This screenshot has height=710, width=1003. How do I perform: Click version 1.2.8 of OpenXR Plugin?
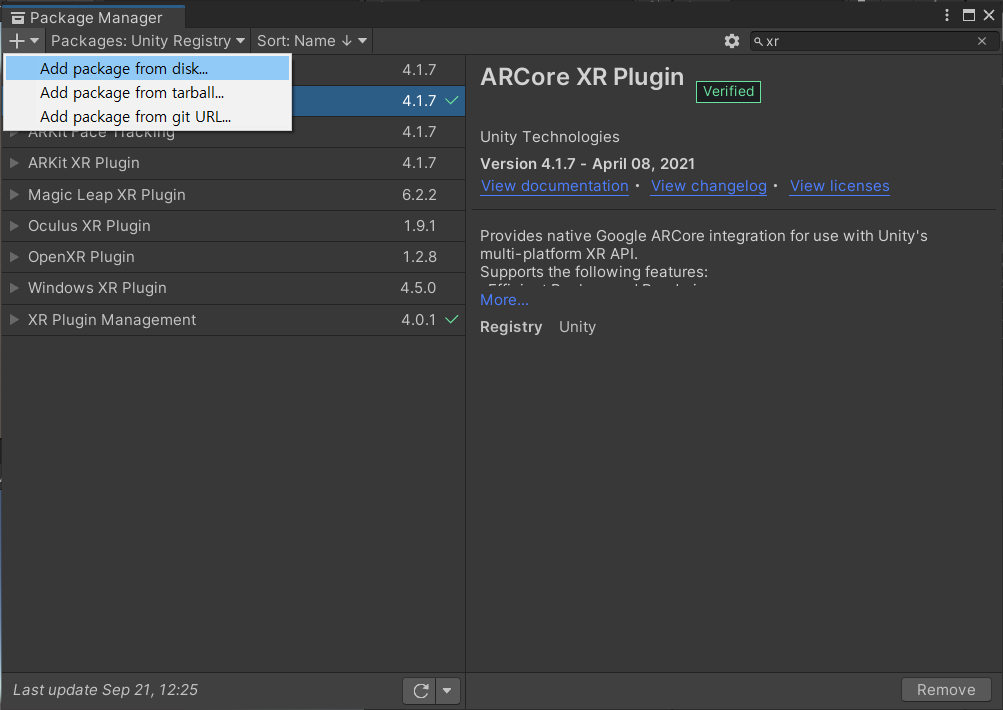click(420, 256)
